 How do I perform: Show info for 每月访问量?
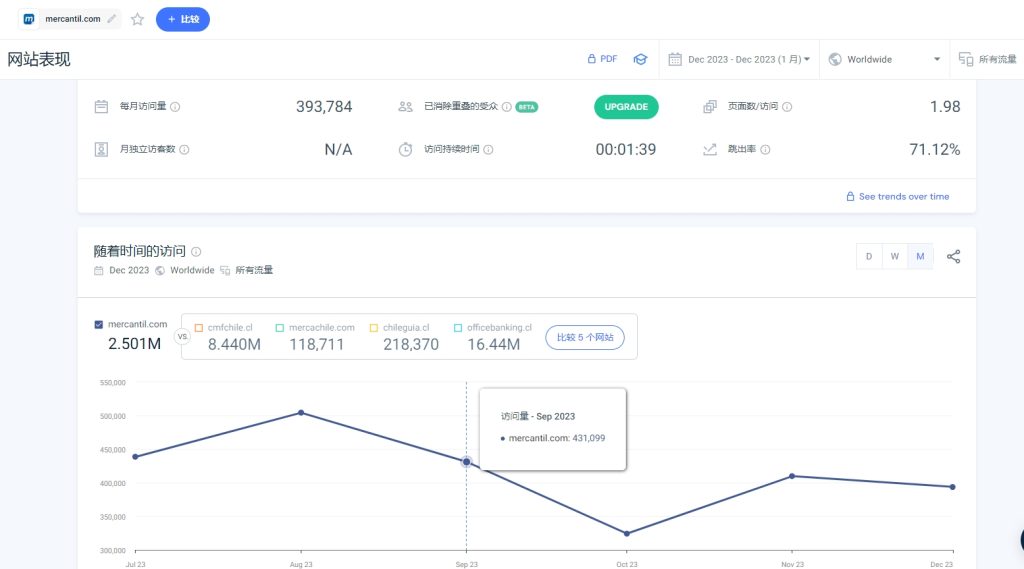point(175,106)
